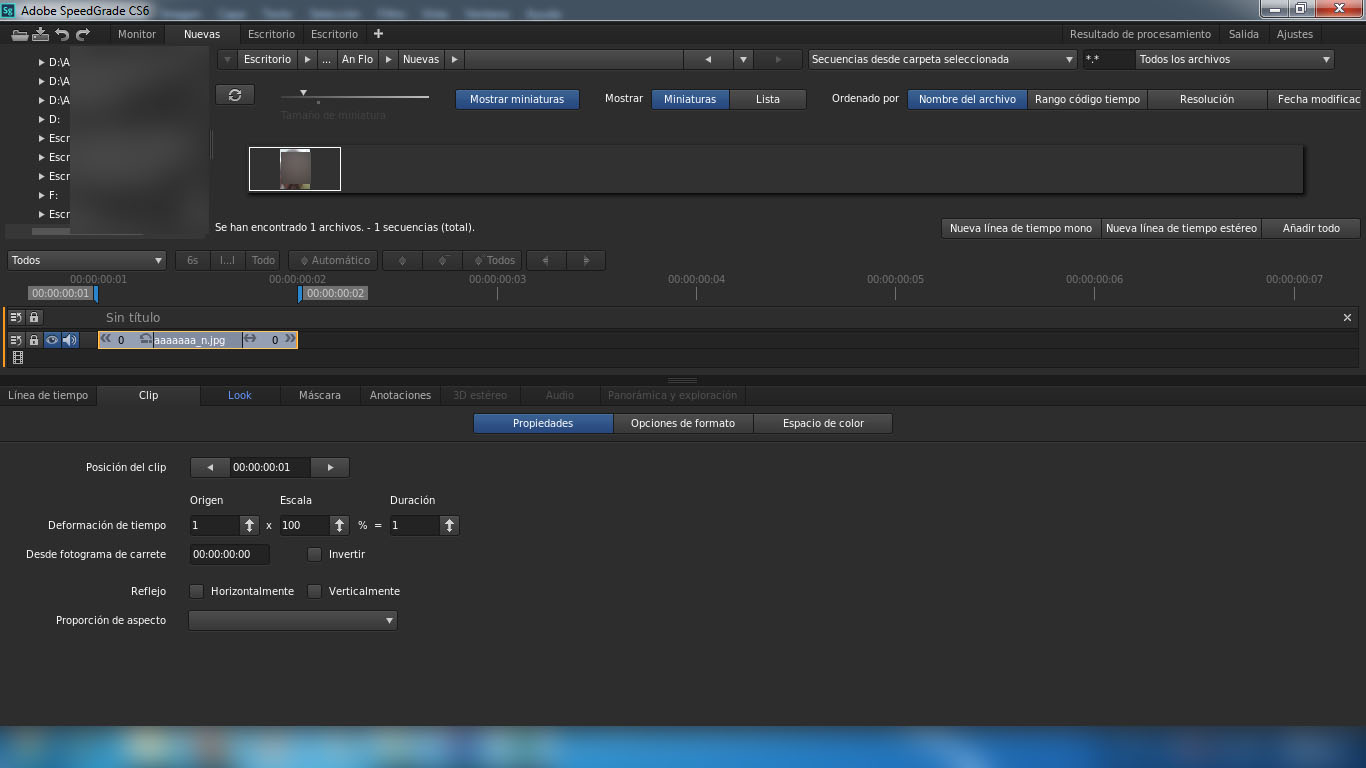Go to next keyframe arrow

(x=586, y=260)
